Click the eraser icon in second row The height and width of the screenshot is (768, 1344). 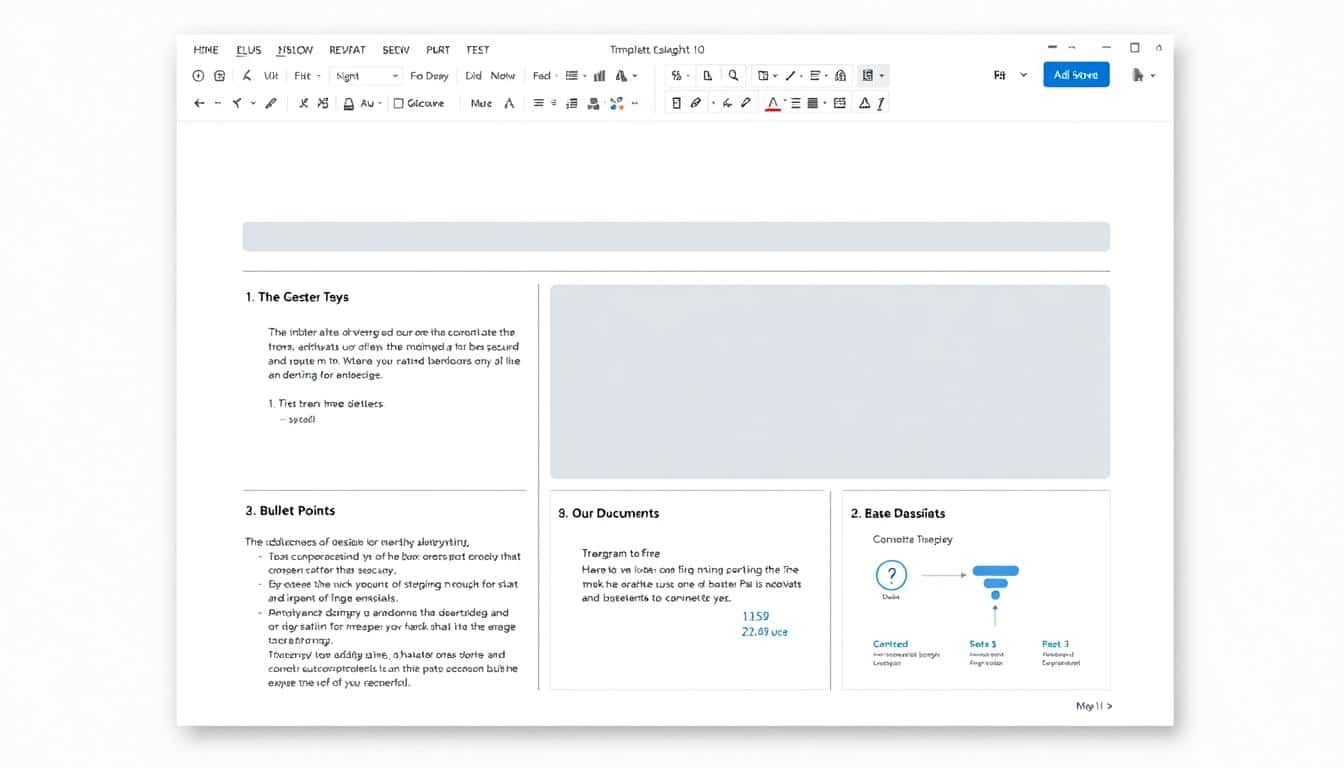(x=696, y=103)
